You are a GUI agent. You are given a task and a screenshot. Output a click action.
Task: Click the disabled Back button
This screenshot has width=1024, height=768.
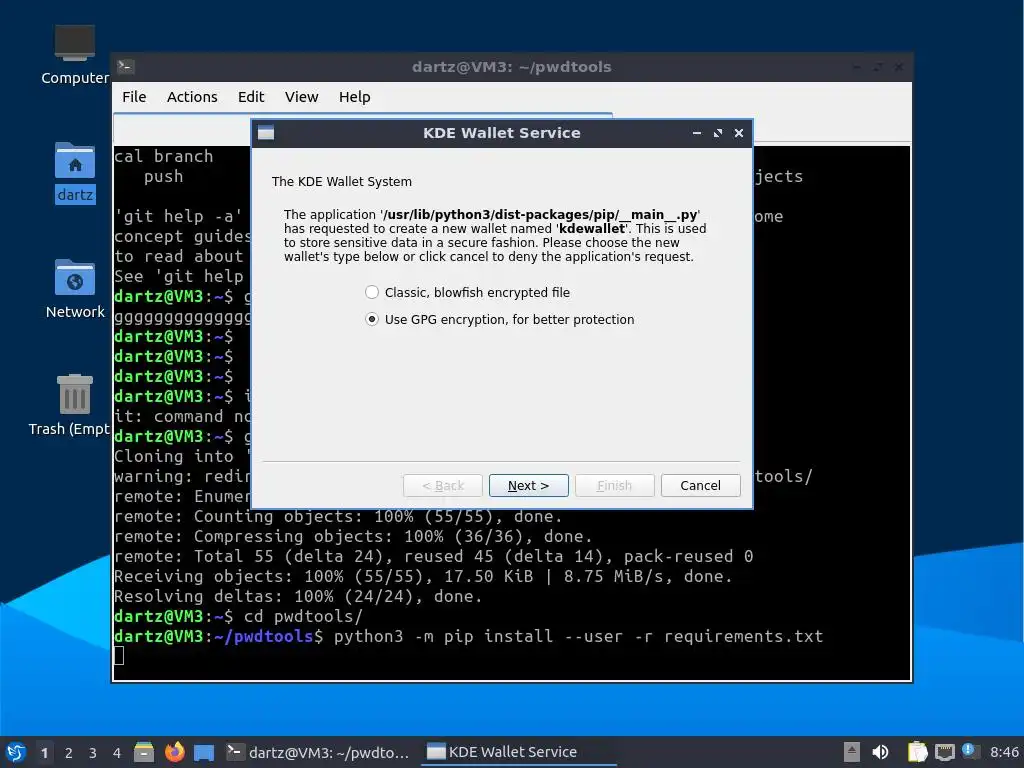[x=443, y=485]
